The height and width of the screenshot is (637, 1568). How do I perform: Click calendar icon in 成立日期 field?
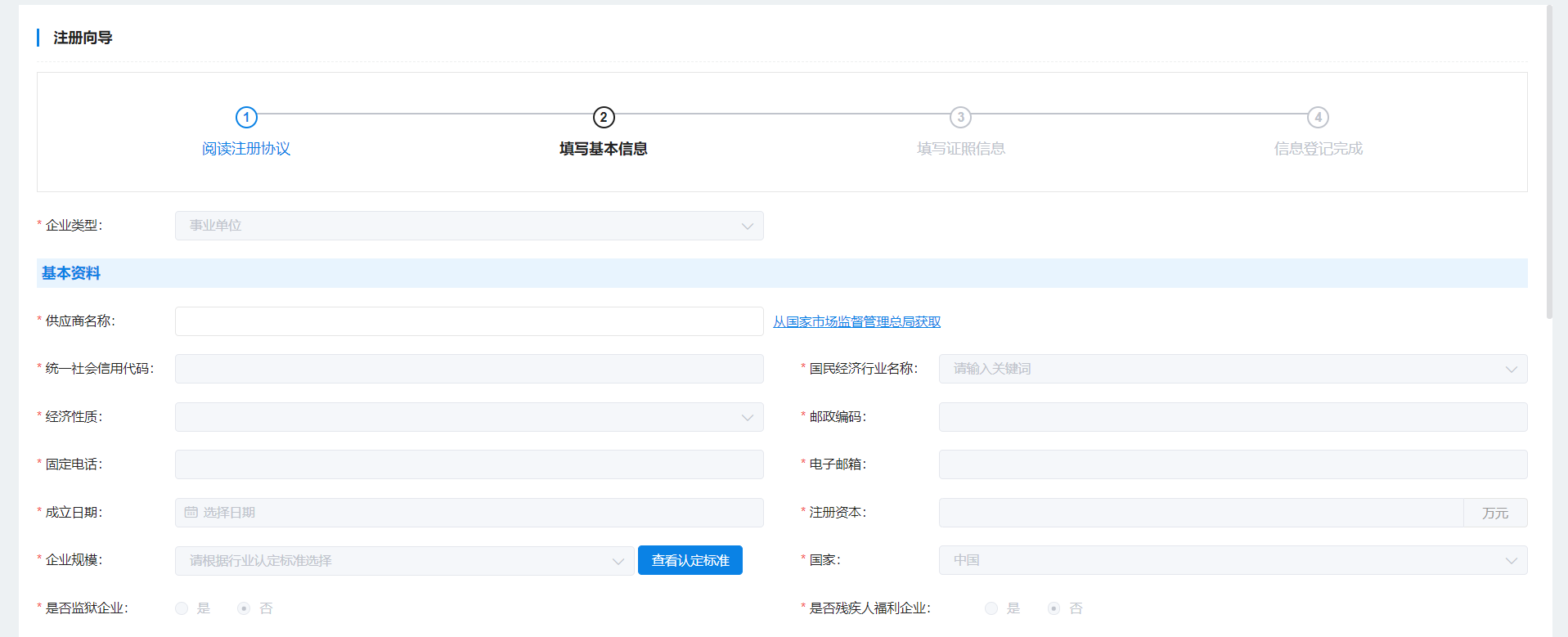191,512
